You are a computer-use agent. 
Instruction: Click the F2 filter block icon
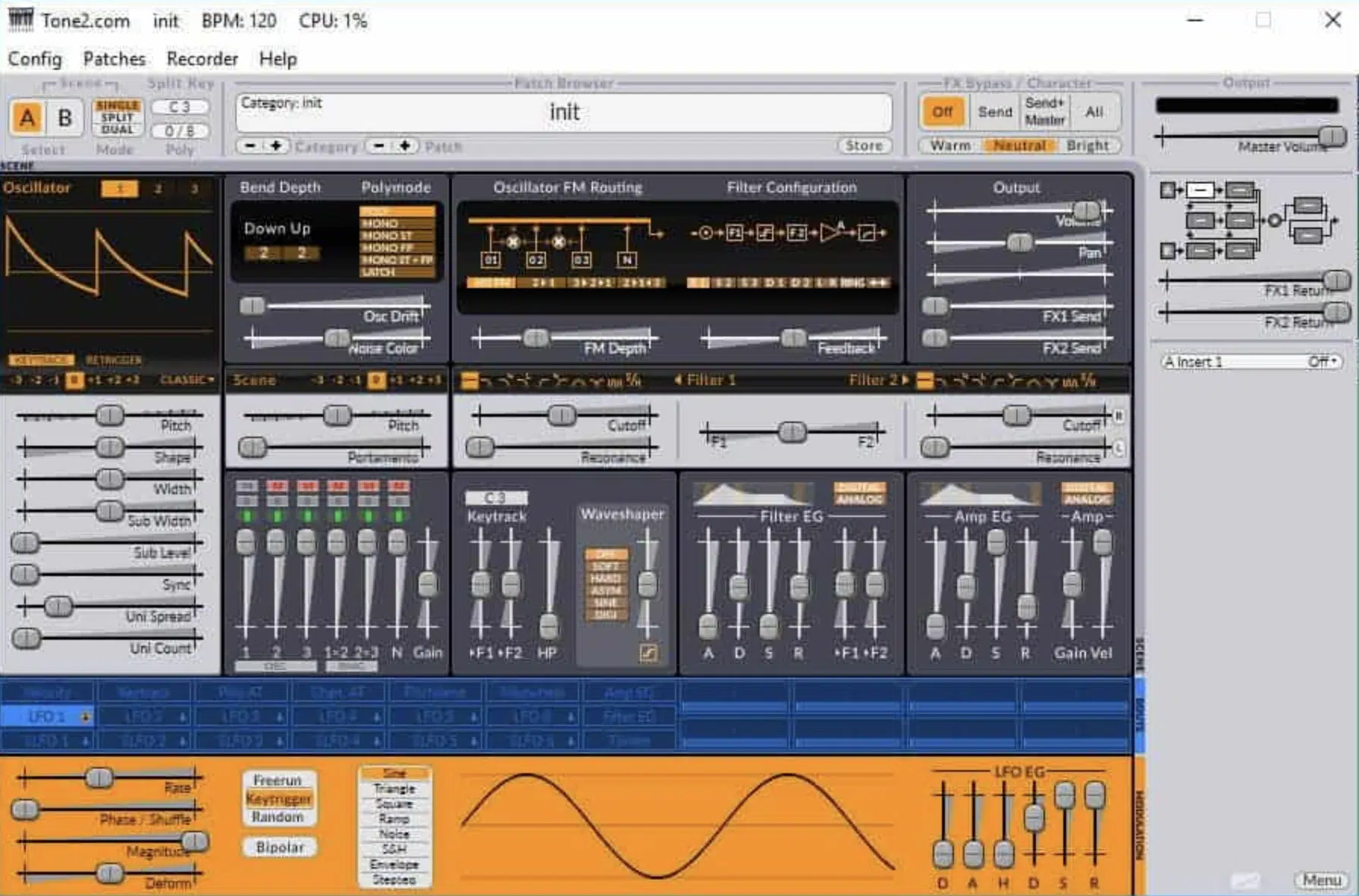tap(796, 233)
